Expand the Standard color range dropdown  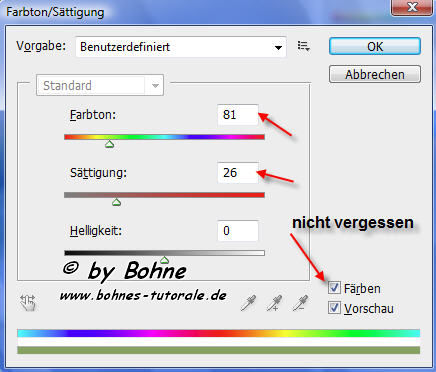(100, 85)
